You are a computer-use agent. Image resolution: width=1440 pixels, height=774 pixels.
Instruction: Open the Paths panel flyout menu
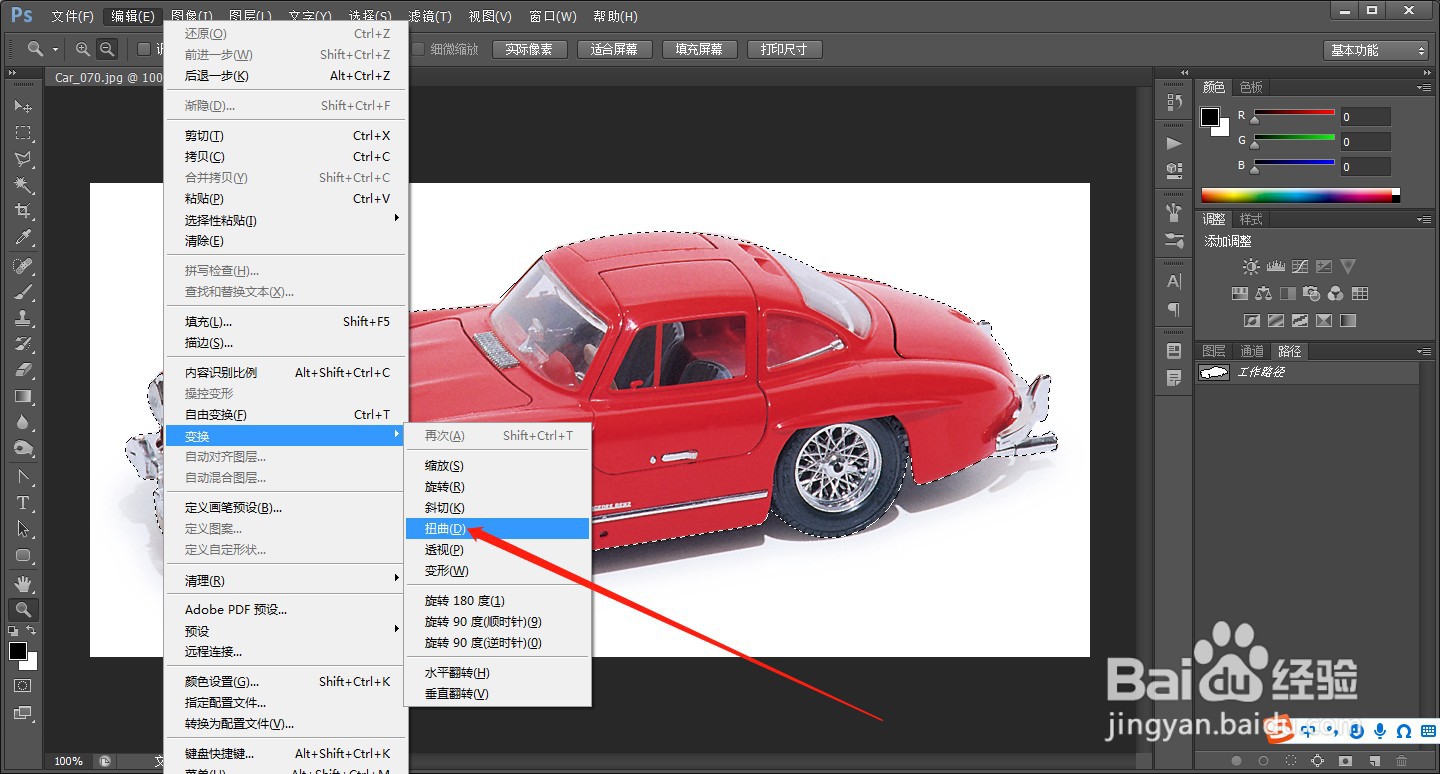(1424, 351)
